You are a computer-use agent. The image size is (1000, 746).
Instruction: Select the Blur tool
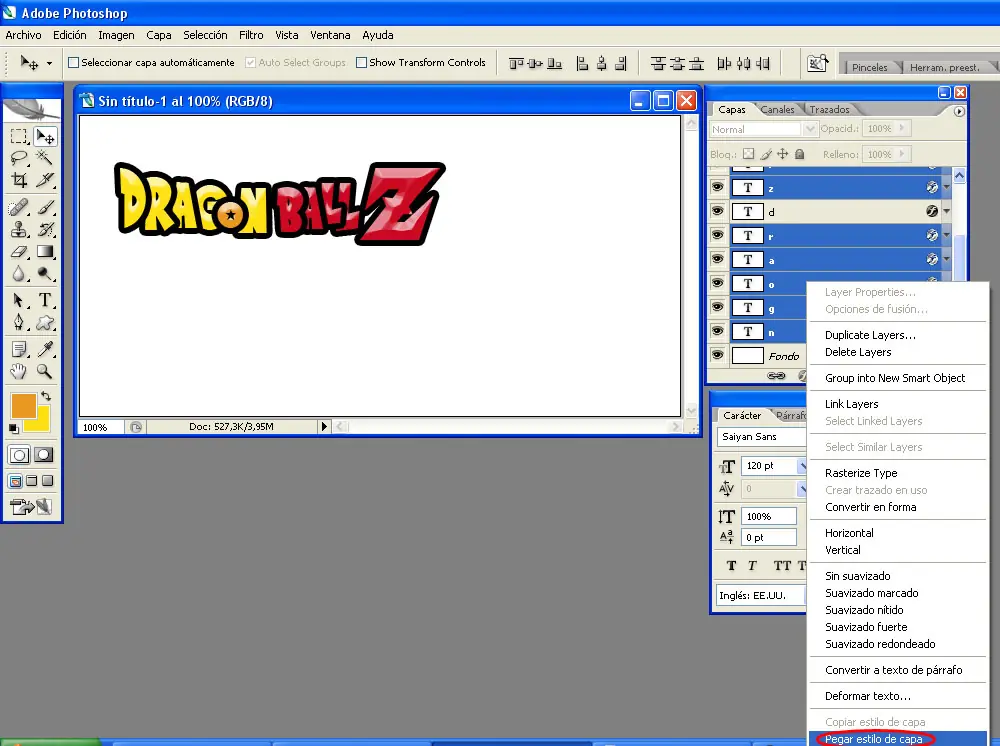pyautogui.click(x=19, y=274)
